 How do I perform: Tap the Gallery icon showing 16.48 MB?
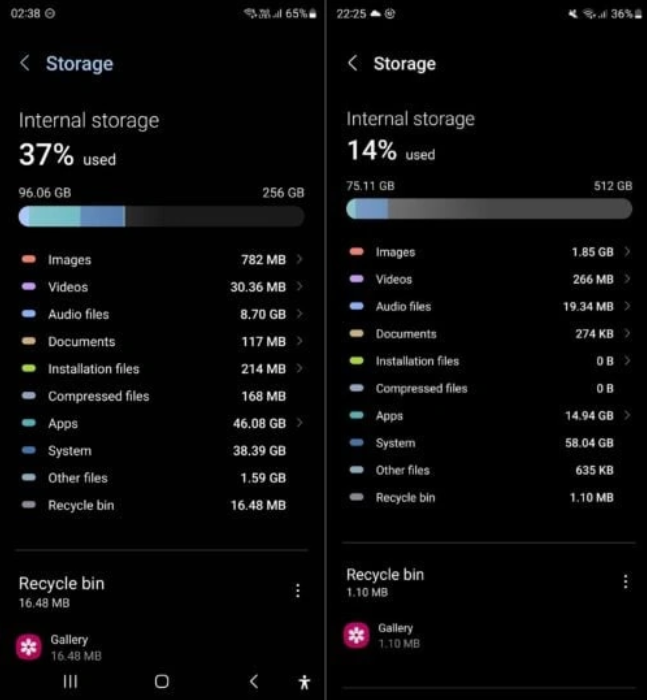click(29, 647)
